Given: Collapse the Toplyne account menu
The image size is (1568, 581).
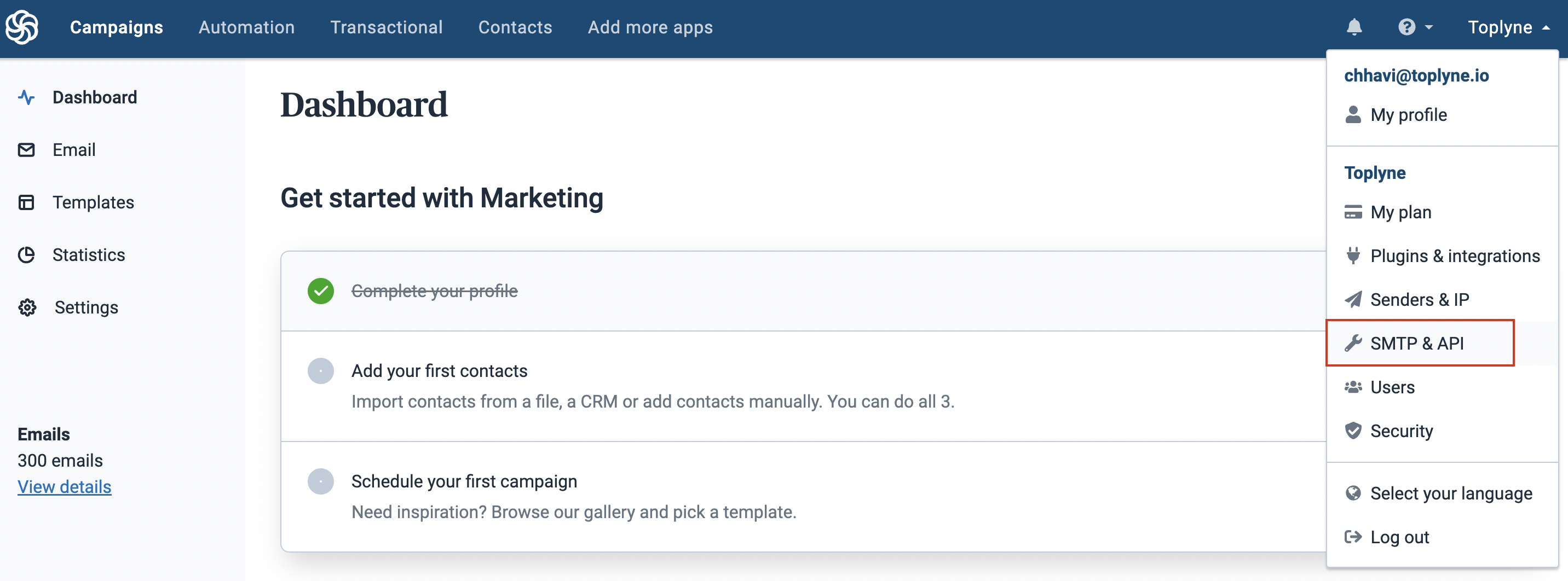Looking at the screenshot, I should [x=1508, y=27].
